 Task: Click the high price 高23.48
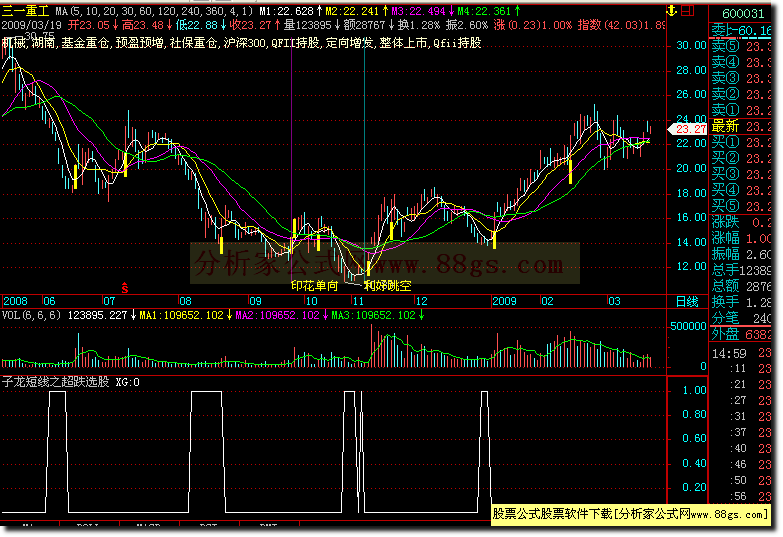point(147,25)
